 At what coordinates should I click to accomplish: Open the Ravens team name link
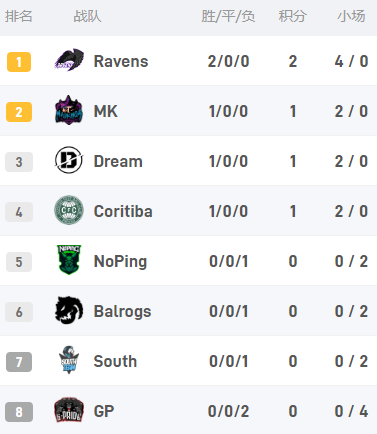coord(121,61)
